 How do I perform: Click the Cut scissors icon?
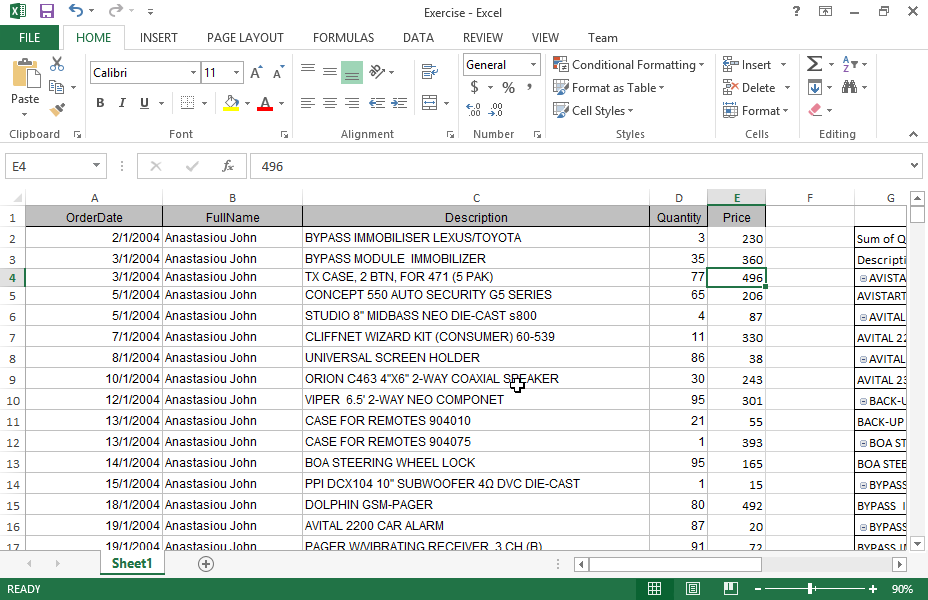[x=57, y=64]
